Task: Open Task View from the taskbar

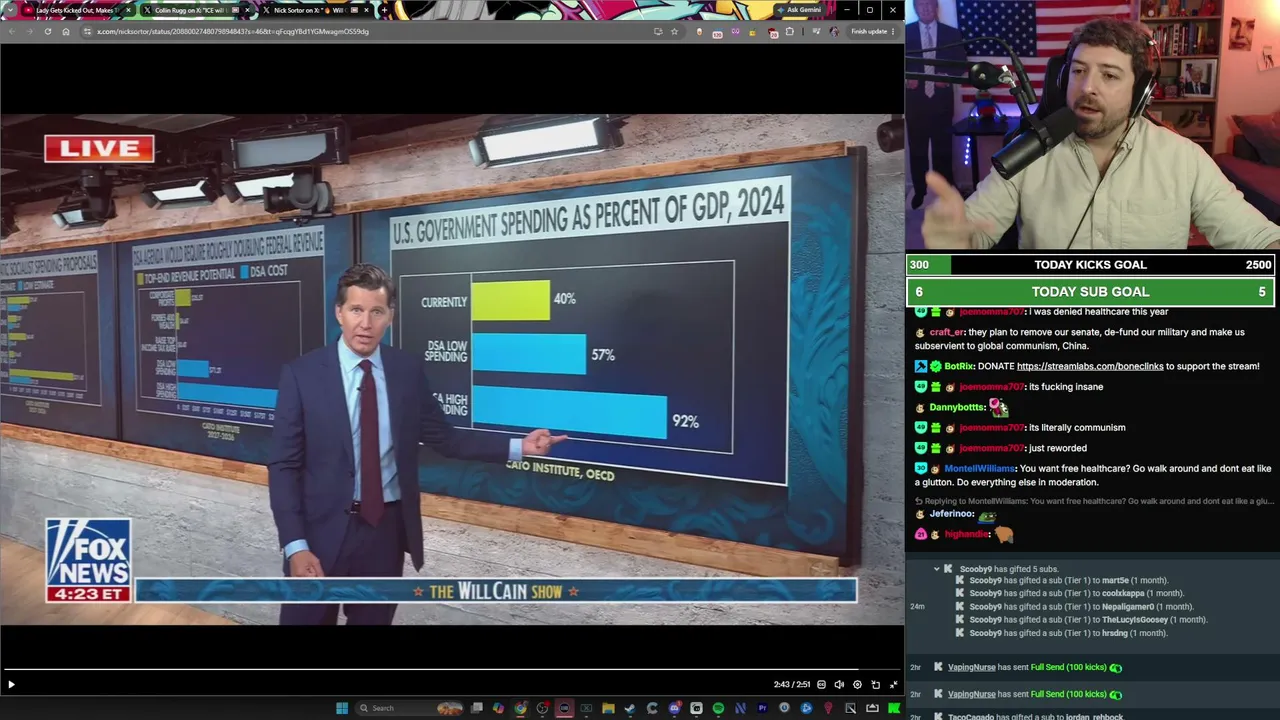Action: click(x=477, y=708)
